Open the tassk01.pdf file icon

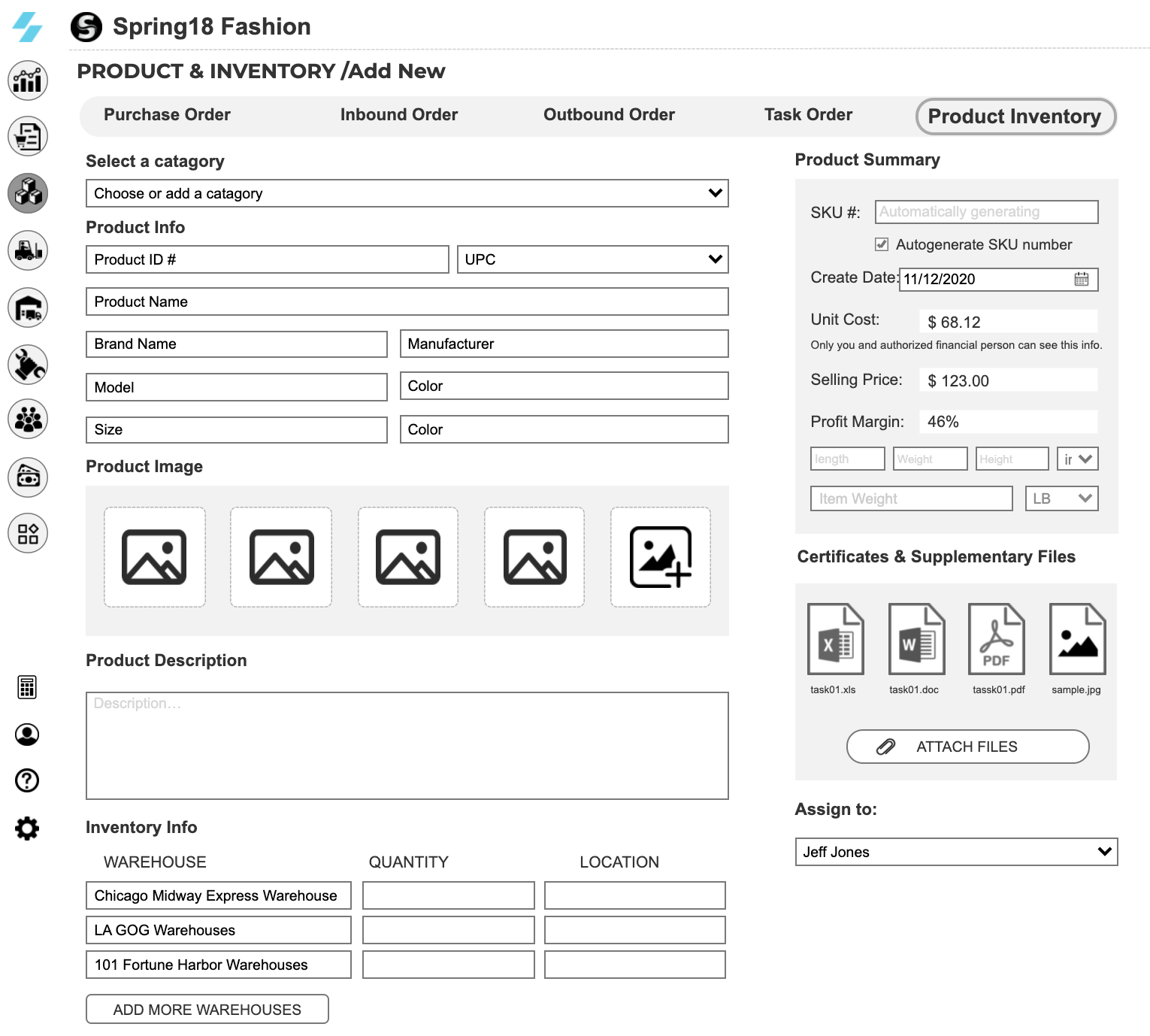(x=997, y=639)
